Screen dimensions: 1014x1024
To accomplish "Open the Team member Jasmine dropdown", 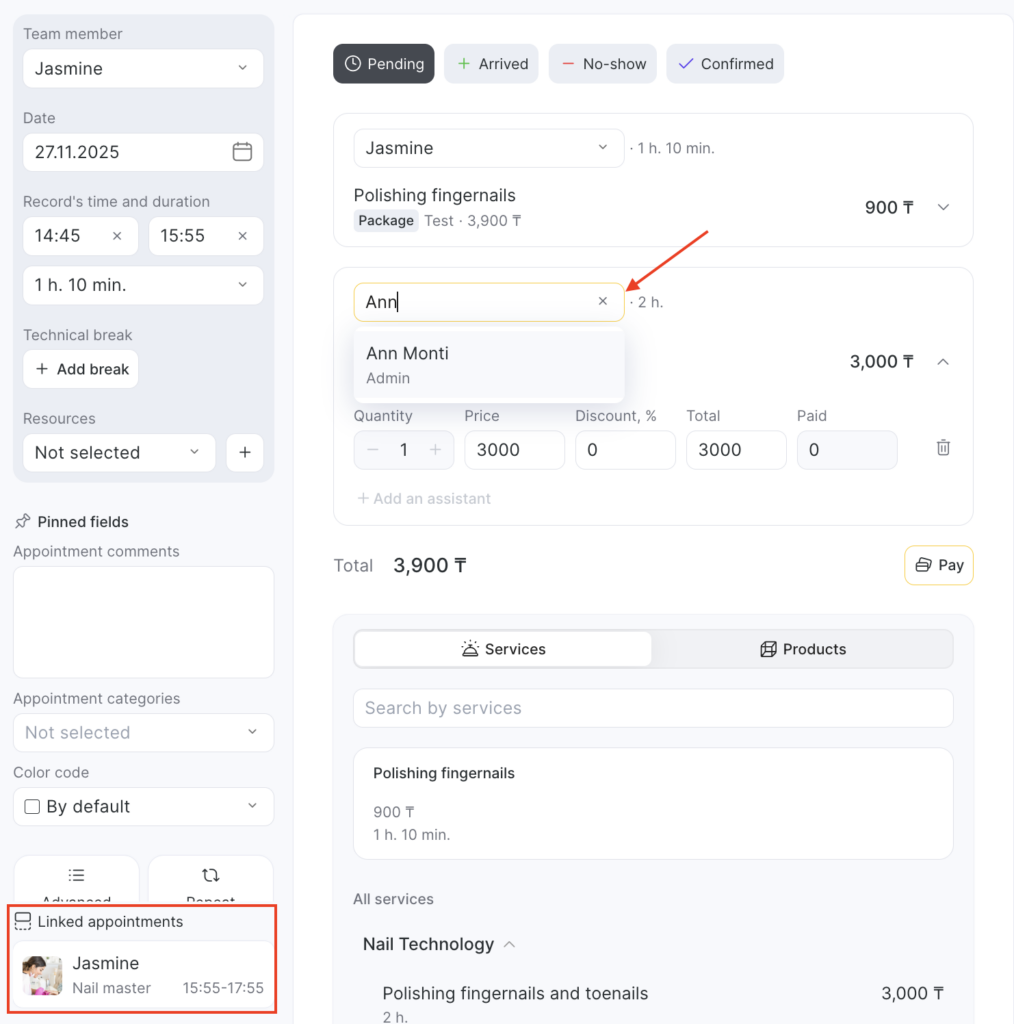I will (143, 69).
